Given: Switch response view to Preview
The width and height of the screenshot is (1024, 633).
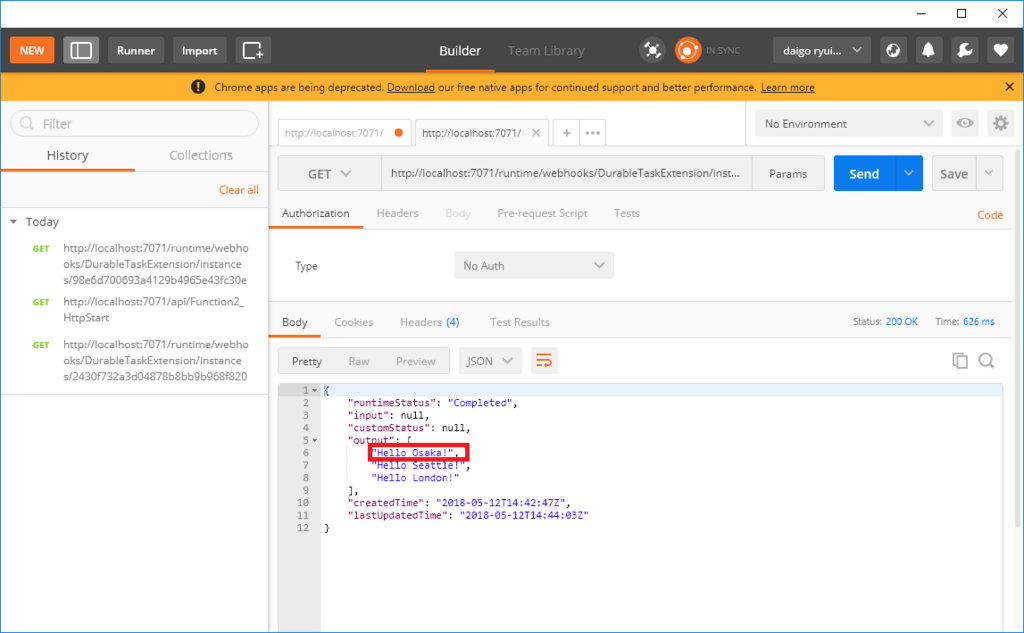Looking at the screenshot, I should tap(415, 361).
